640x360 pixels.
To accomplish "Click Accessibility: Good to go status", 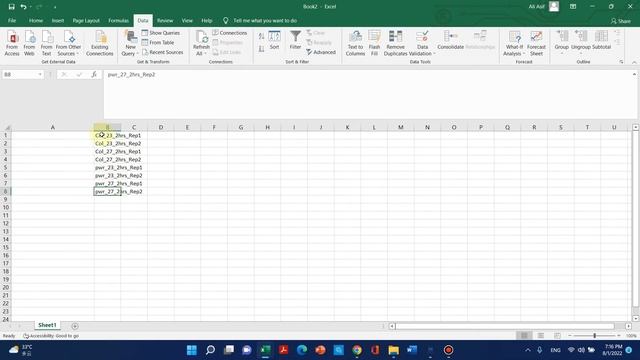I will tap(51, 336).
